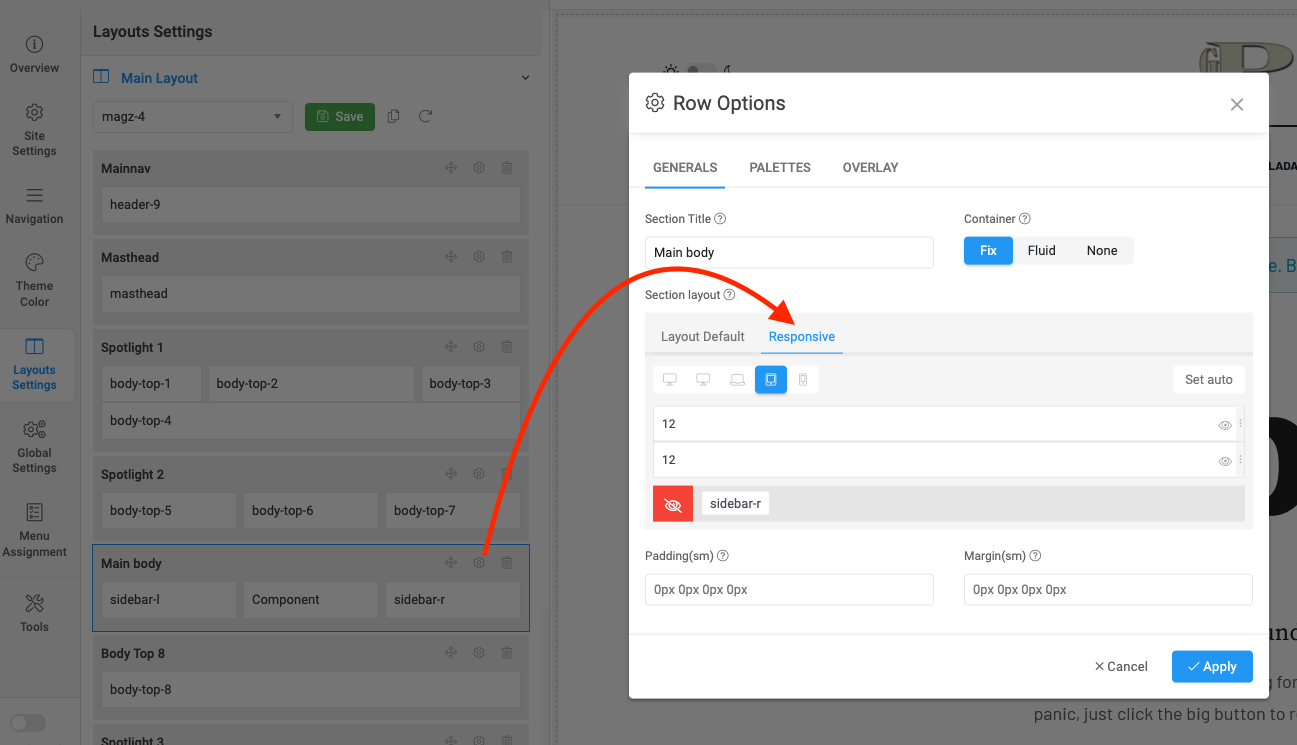Select the sidebar-l position block
Image resolution: width=1297 pixels, height=745 pixels.
tap(169, 600)
